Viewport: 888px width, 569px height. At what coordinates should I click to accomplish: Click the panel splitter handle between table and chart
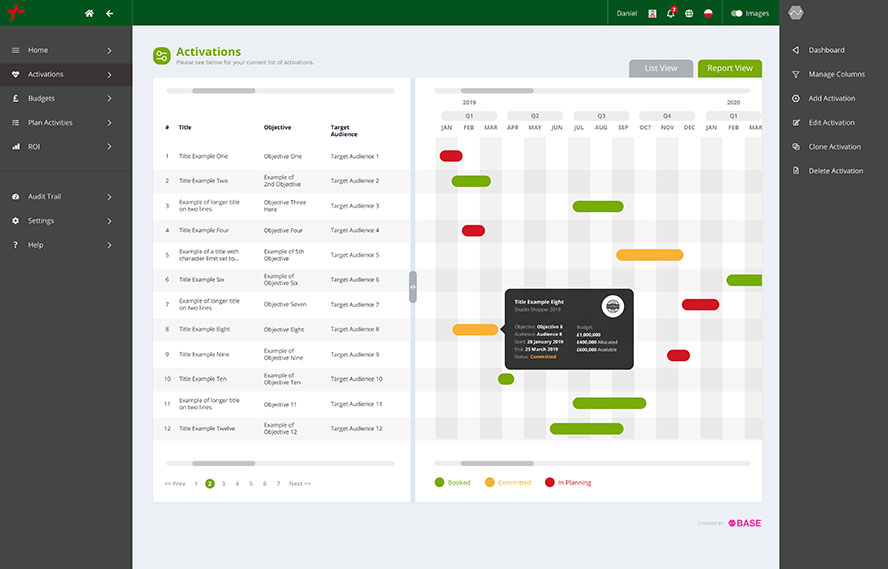pos(413,287)
